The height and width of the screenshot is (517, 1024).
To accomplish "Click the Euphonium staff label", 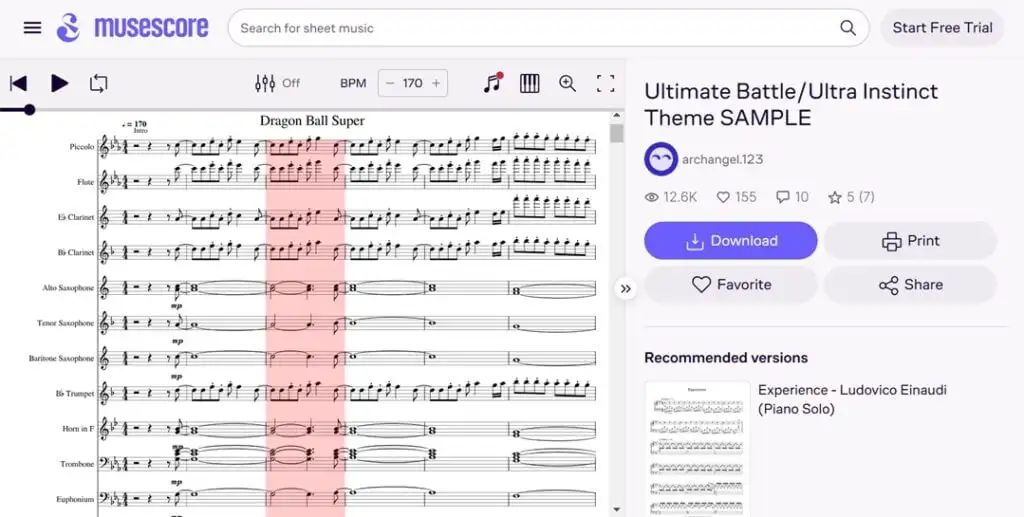I will [x=76, y=499].
